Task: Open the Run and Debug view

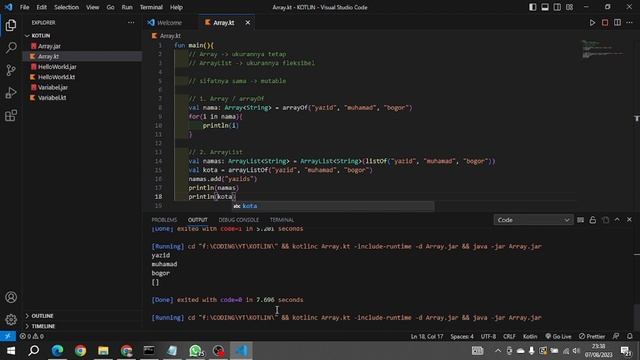Action: tap(11, 93)
